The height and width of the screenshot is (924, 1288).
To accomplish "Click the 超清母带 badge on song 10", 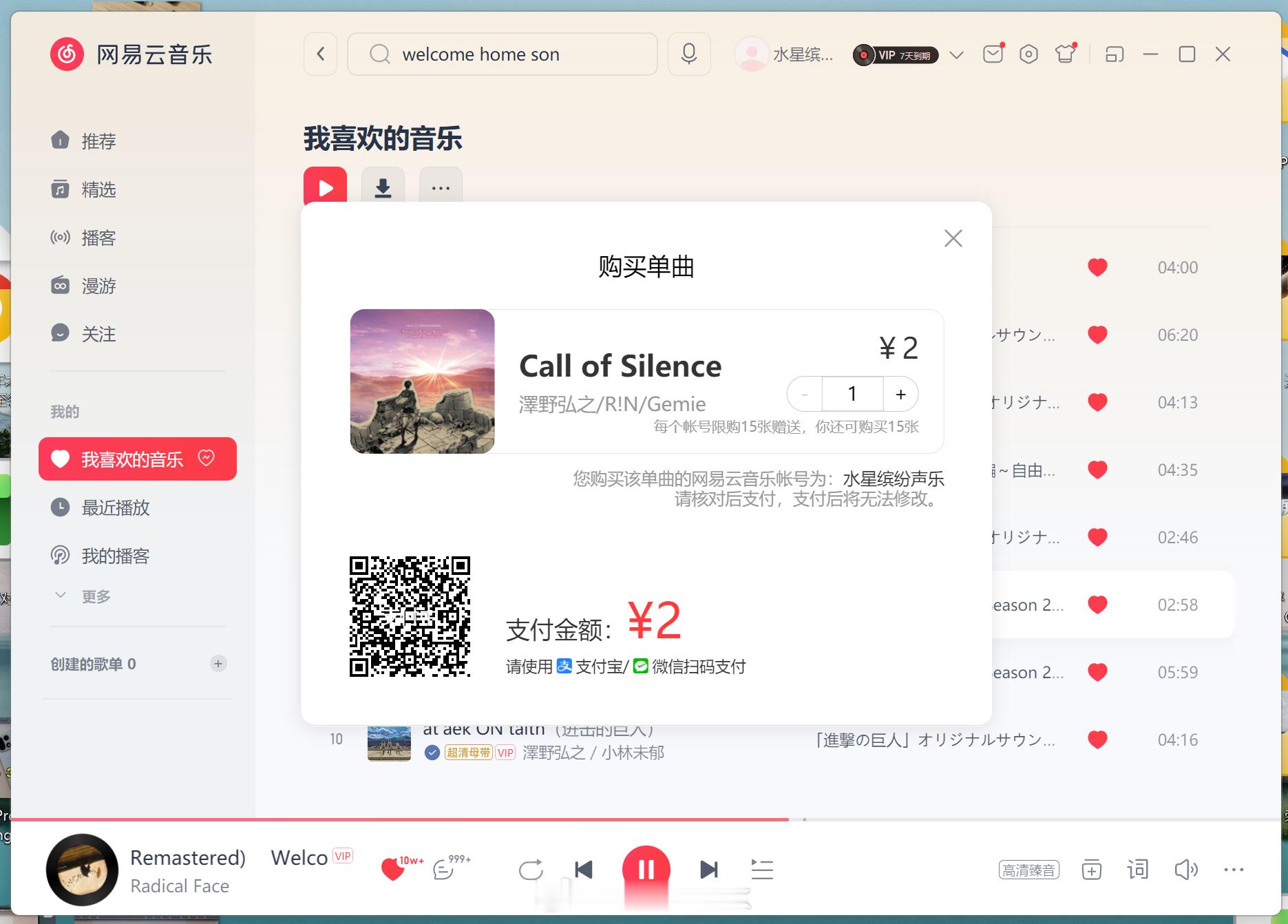I will (469, 753).
